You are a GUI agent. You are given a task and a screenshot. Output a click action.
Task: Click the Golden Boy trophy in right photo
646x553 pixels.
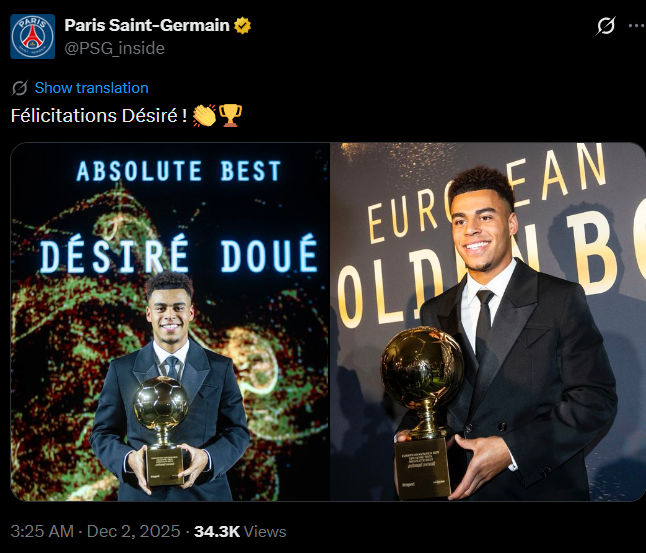point(422,370)
